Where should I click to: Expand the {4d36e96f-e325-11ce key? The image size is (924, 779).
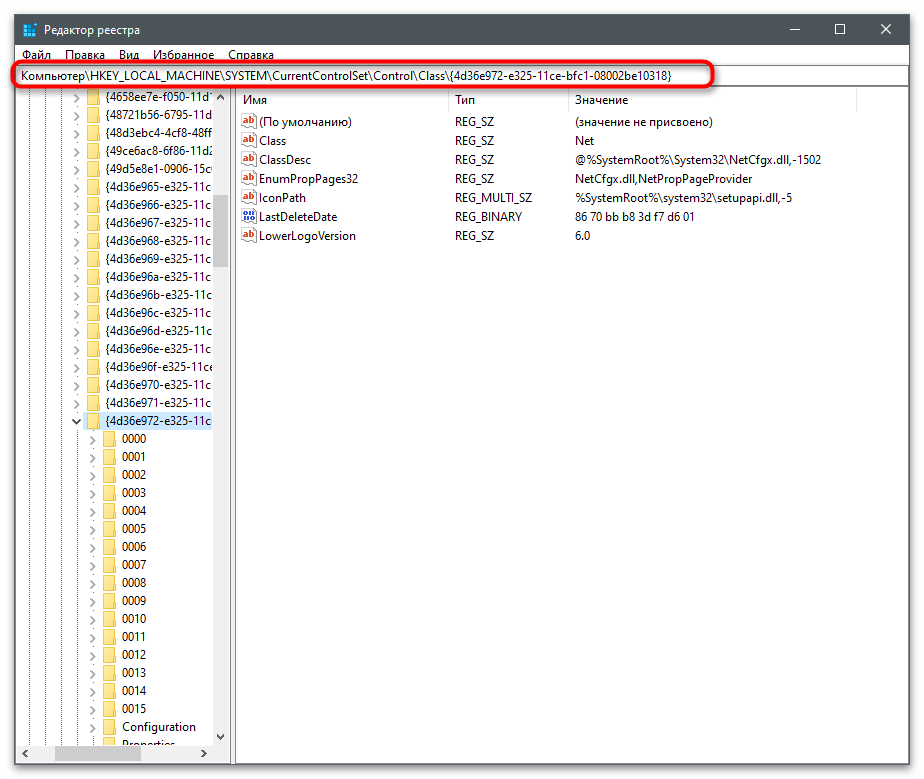point(76,367)
